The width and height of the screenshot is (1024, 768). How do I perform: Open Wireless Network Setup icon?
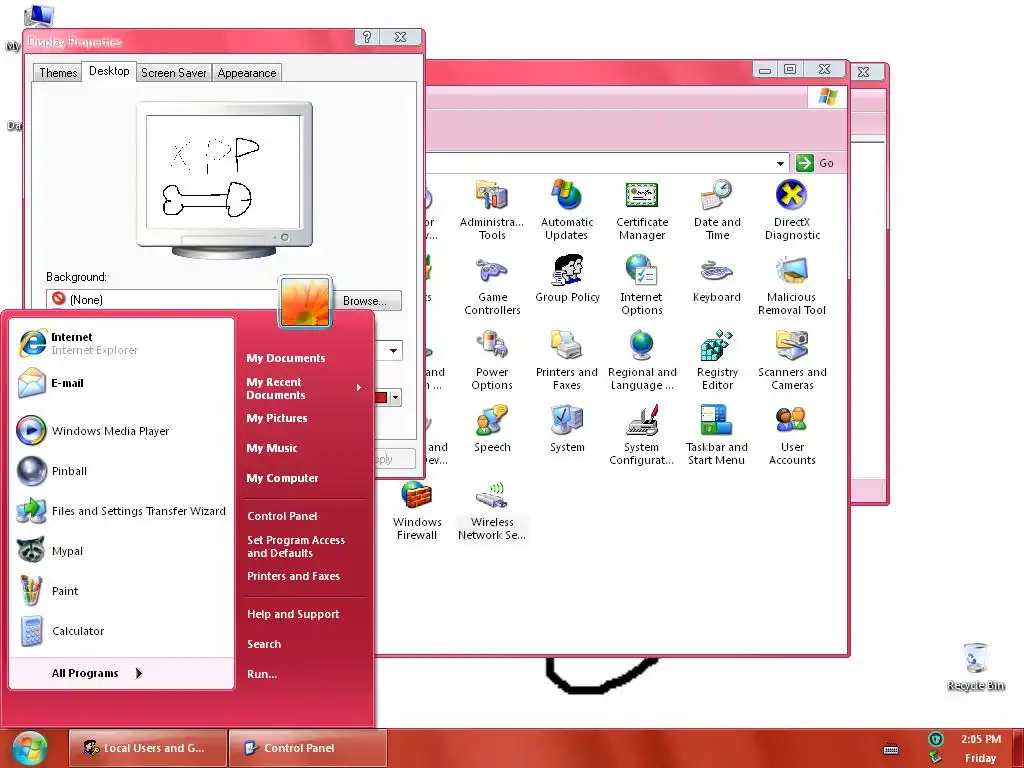coord(492,510)
